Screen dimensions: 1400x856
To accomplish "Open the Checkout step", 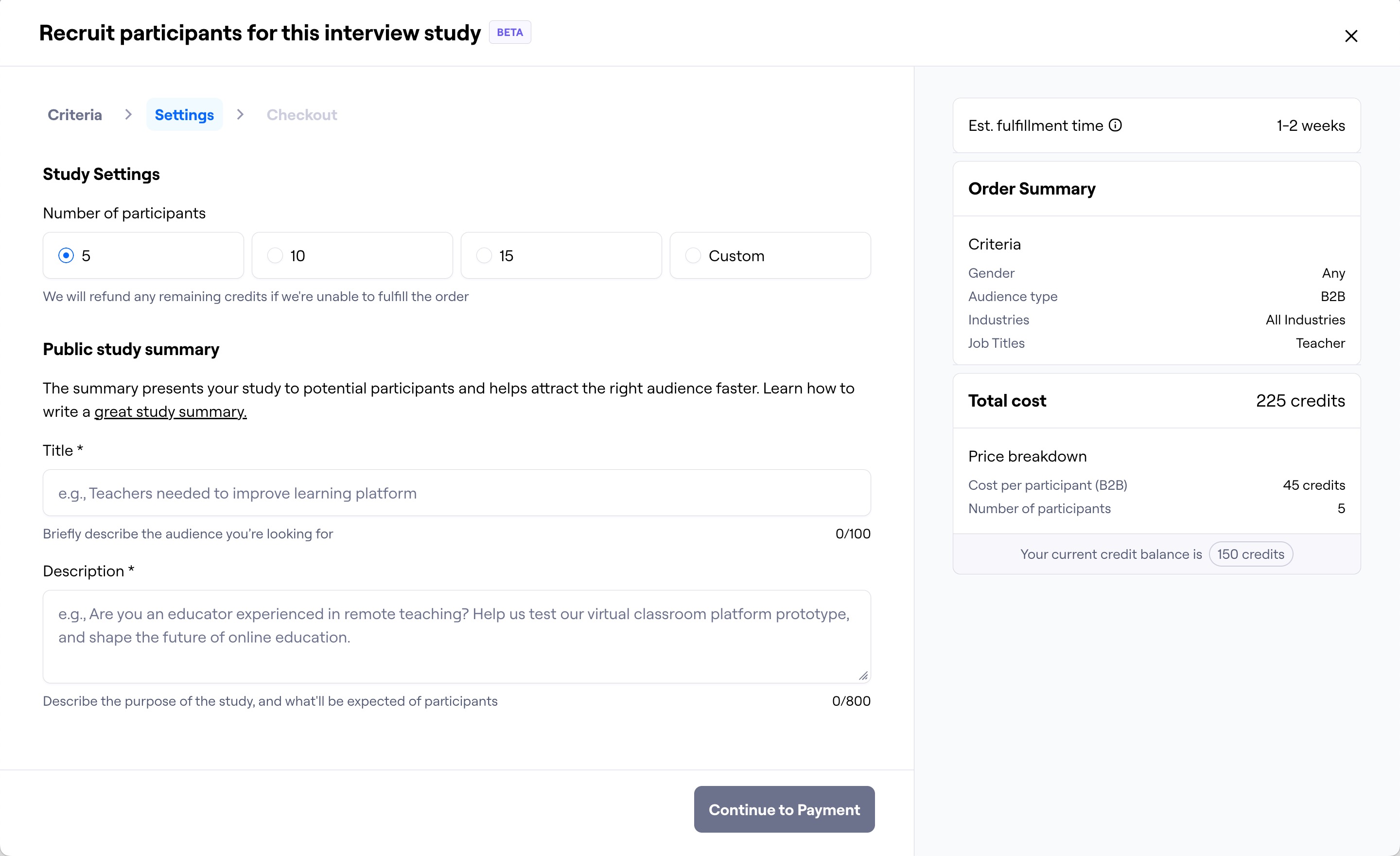I will (x=301, y=114).
